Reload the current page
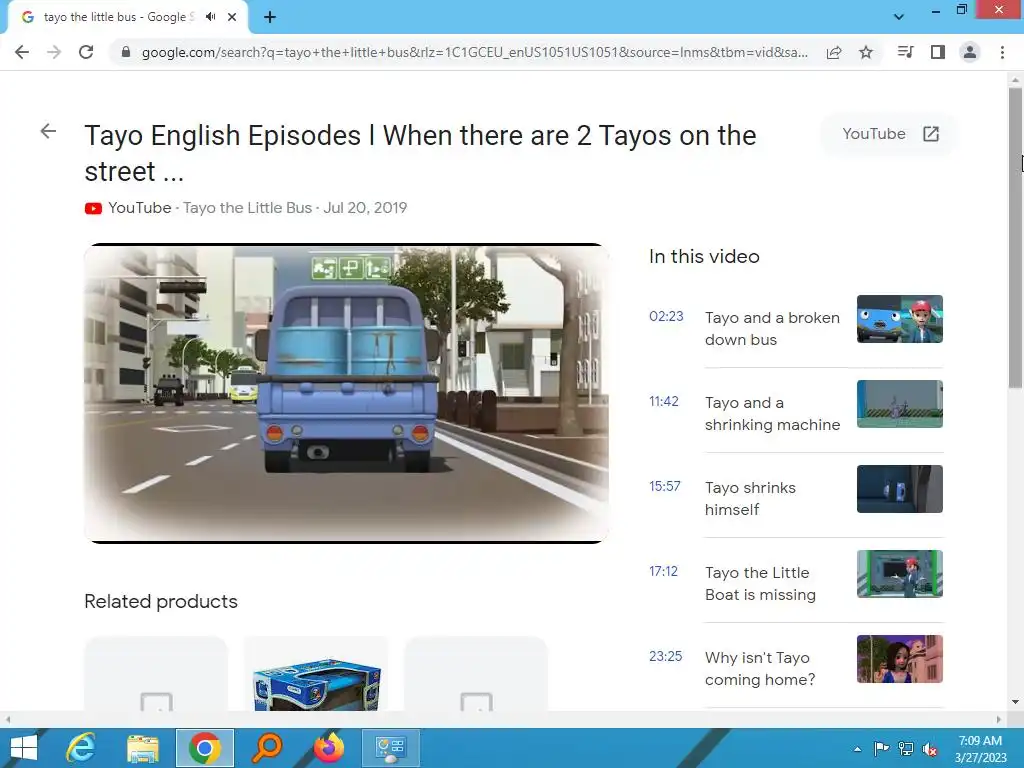1024x768 pixels. [x=86, y=52]
